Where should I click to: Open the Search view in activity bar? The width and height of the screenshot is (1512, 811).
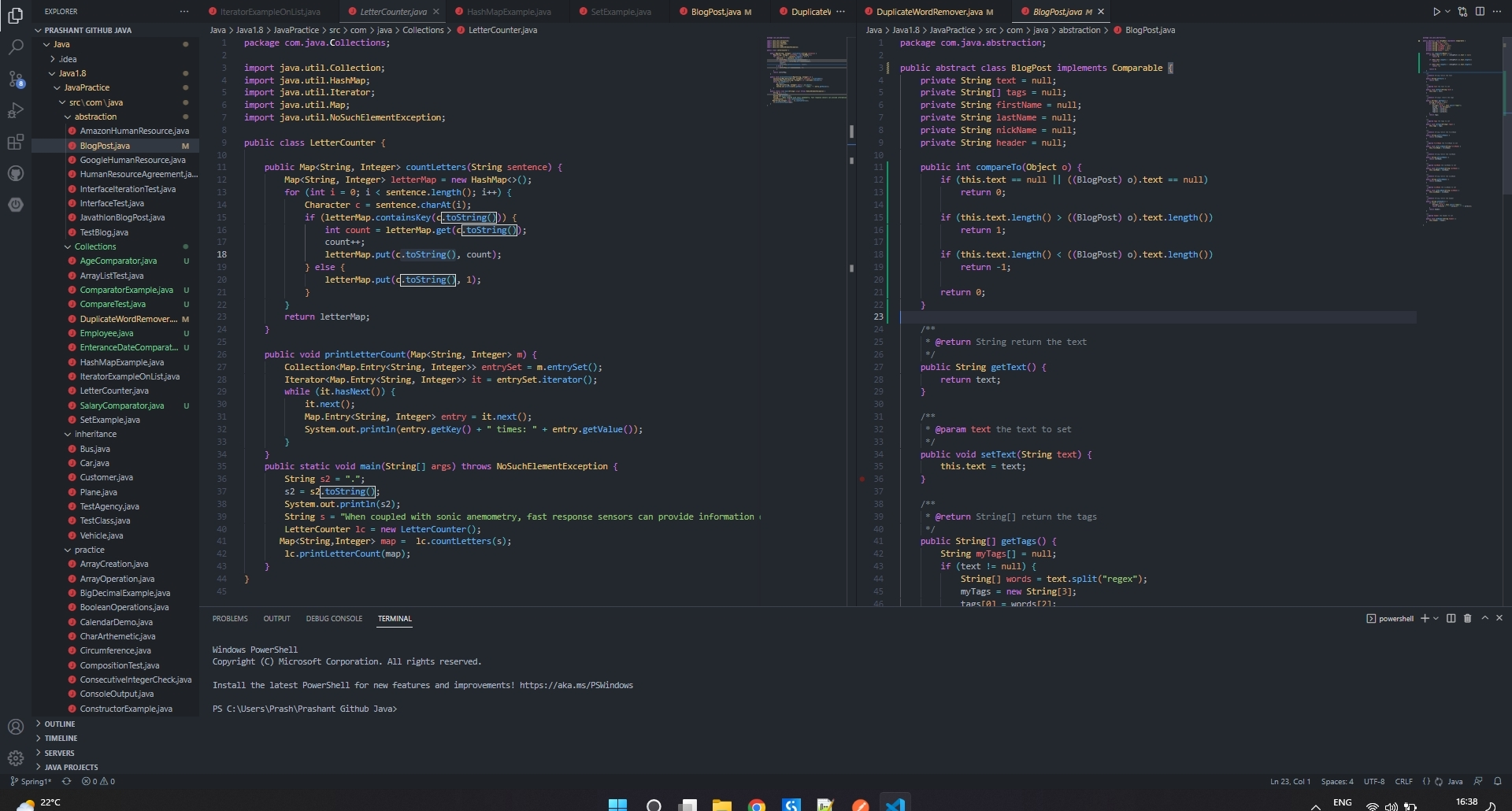coord(16,47)
